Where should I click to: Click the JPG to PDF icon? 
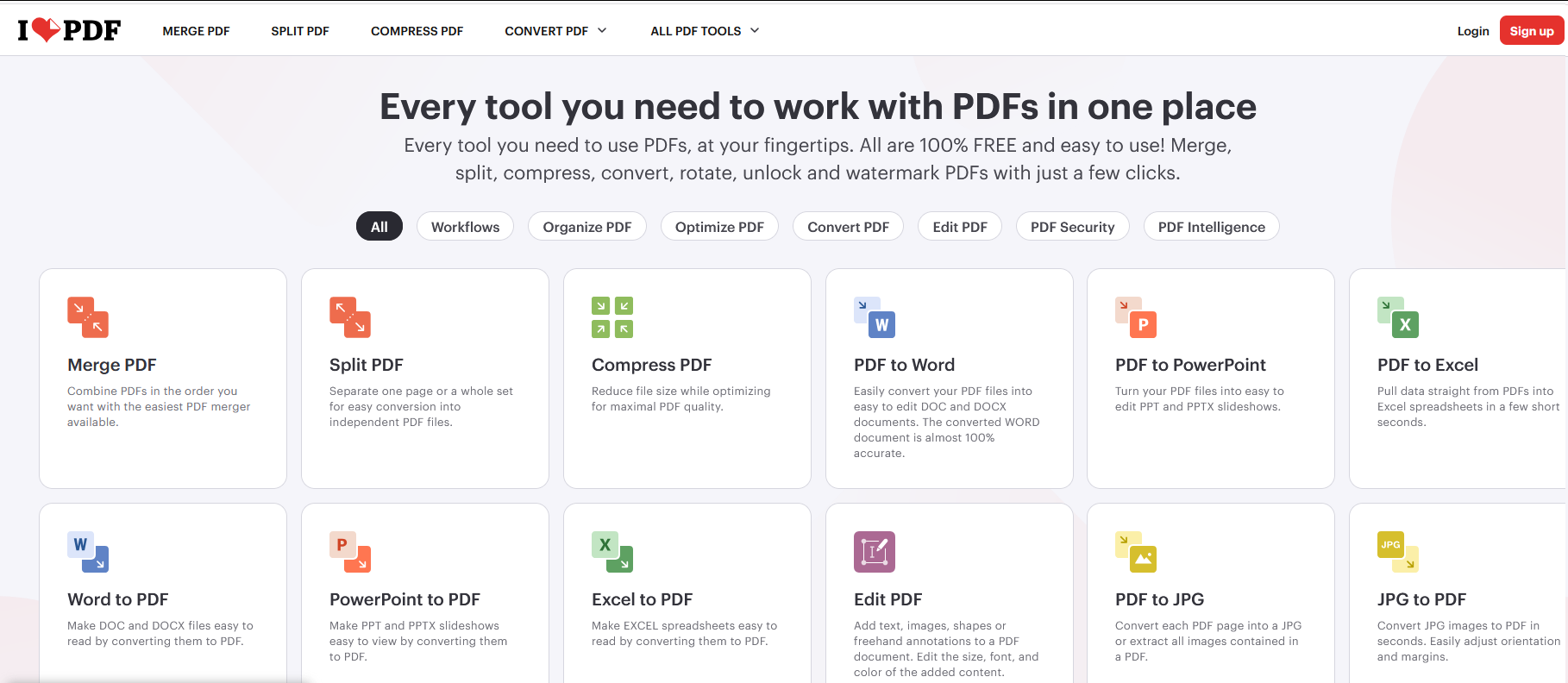pos(1398,552)
